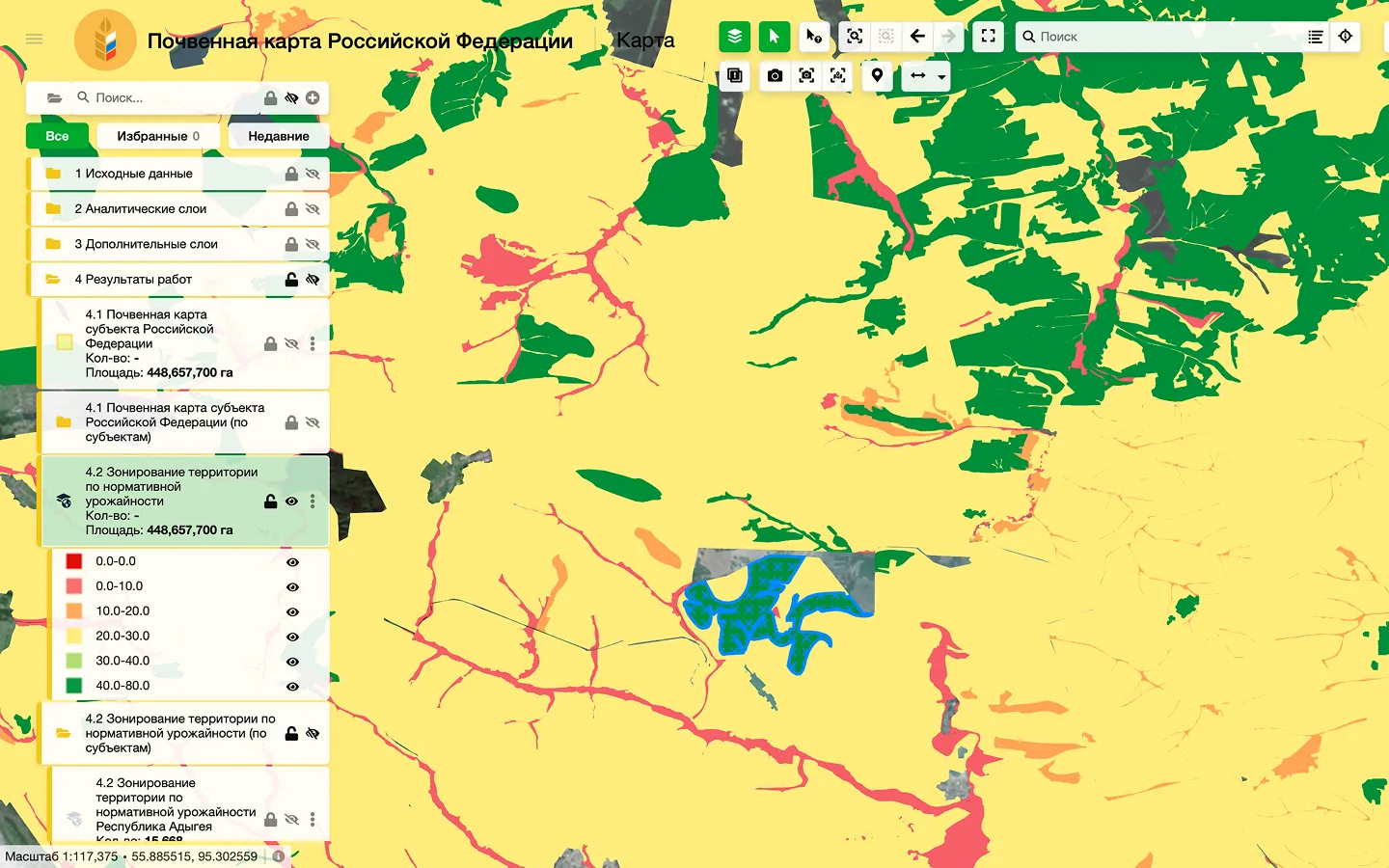Click the capture with objects tool
The height and width of the screenshot is (868, 1389).
[838, 75]
